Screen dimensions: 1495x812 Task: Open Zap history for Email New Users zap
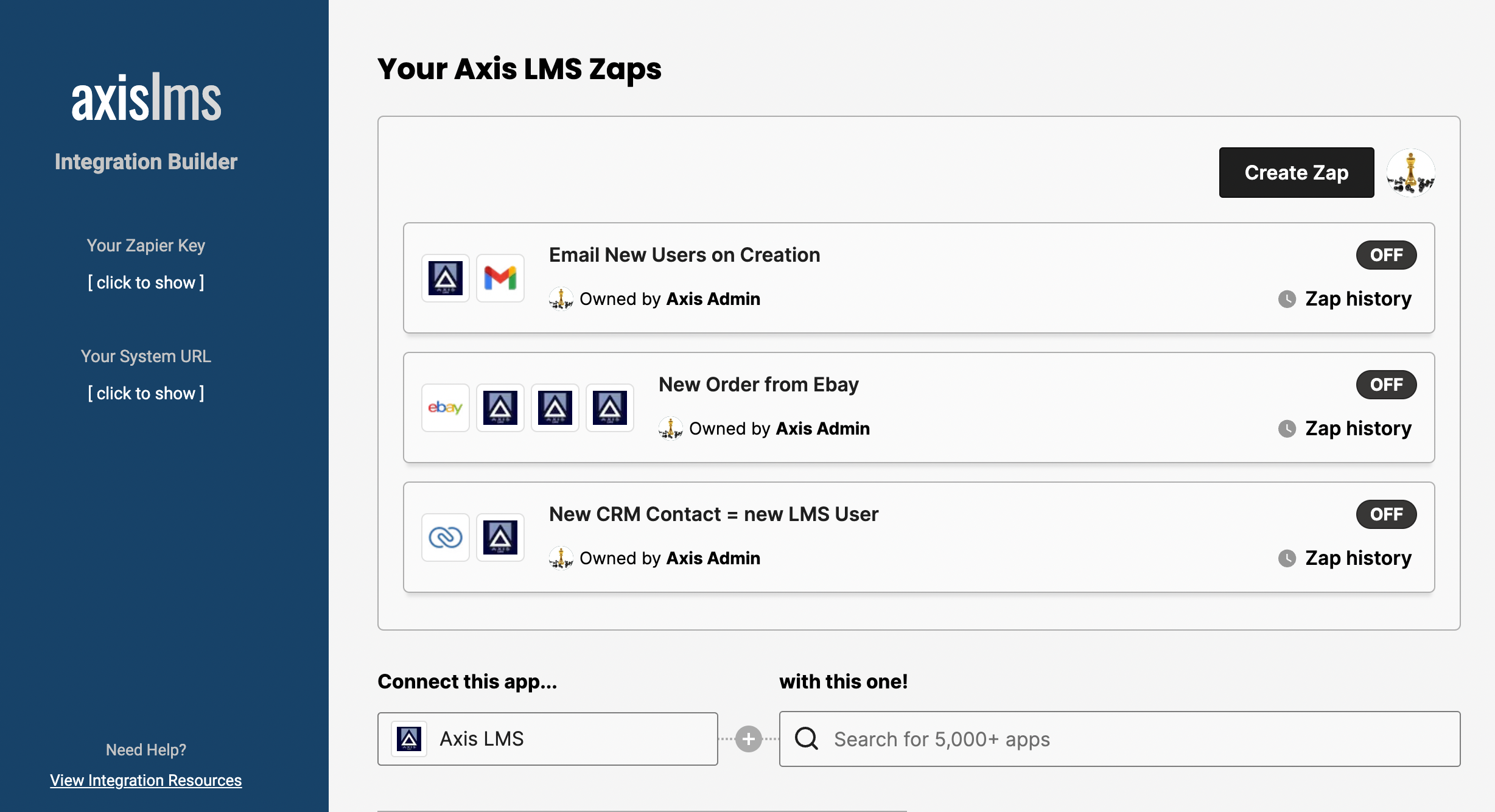click(x=1357, y=299)
